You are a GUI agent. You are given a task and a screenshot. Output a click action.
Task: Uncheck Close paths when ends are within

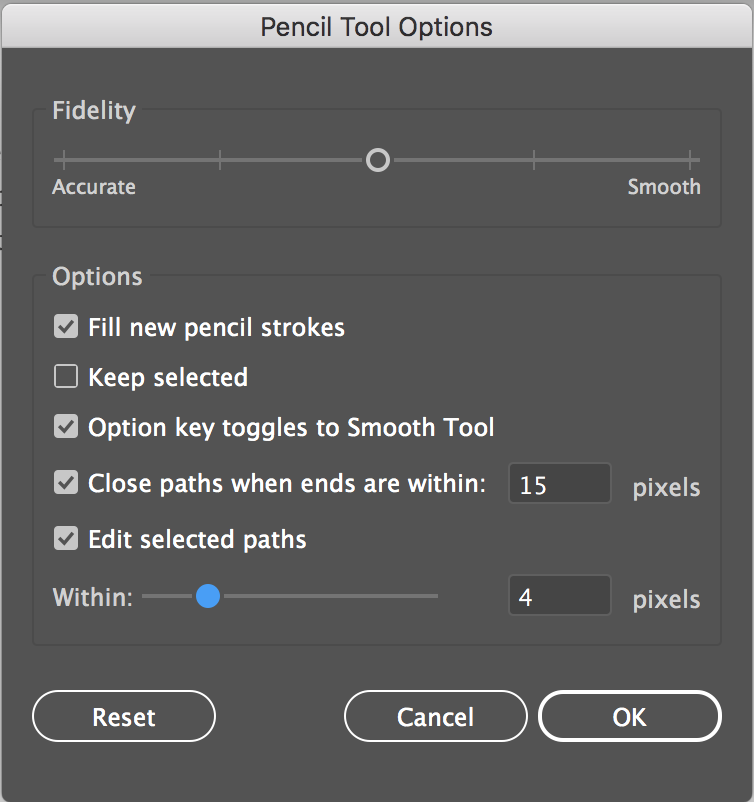coord(66,483)
